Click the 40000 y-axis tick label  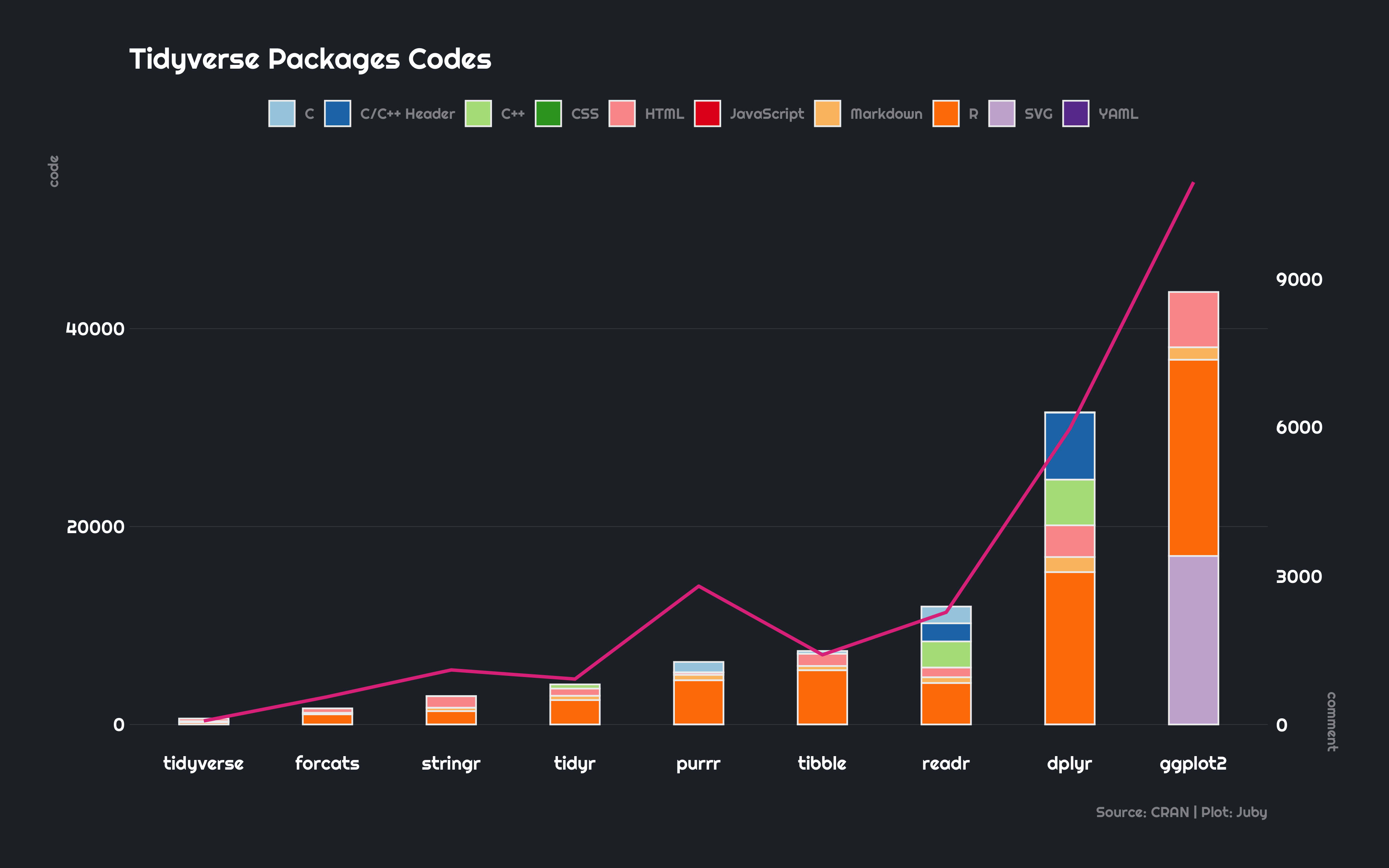(95, 329)
